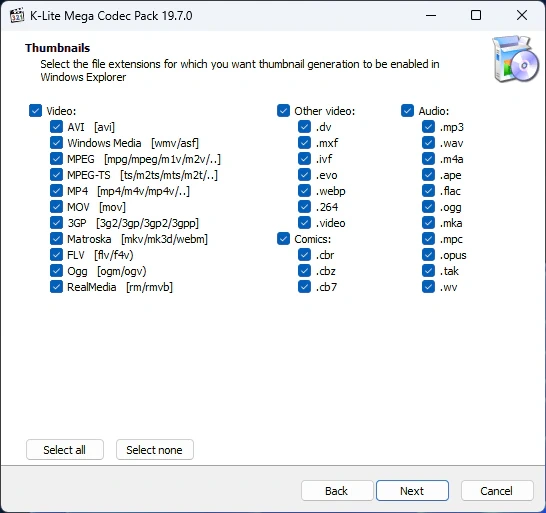The height and width of the screenshot is (513, 546).
Task: Uncheck the .cb7 checkbox
Action: pos(304,287)
